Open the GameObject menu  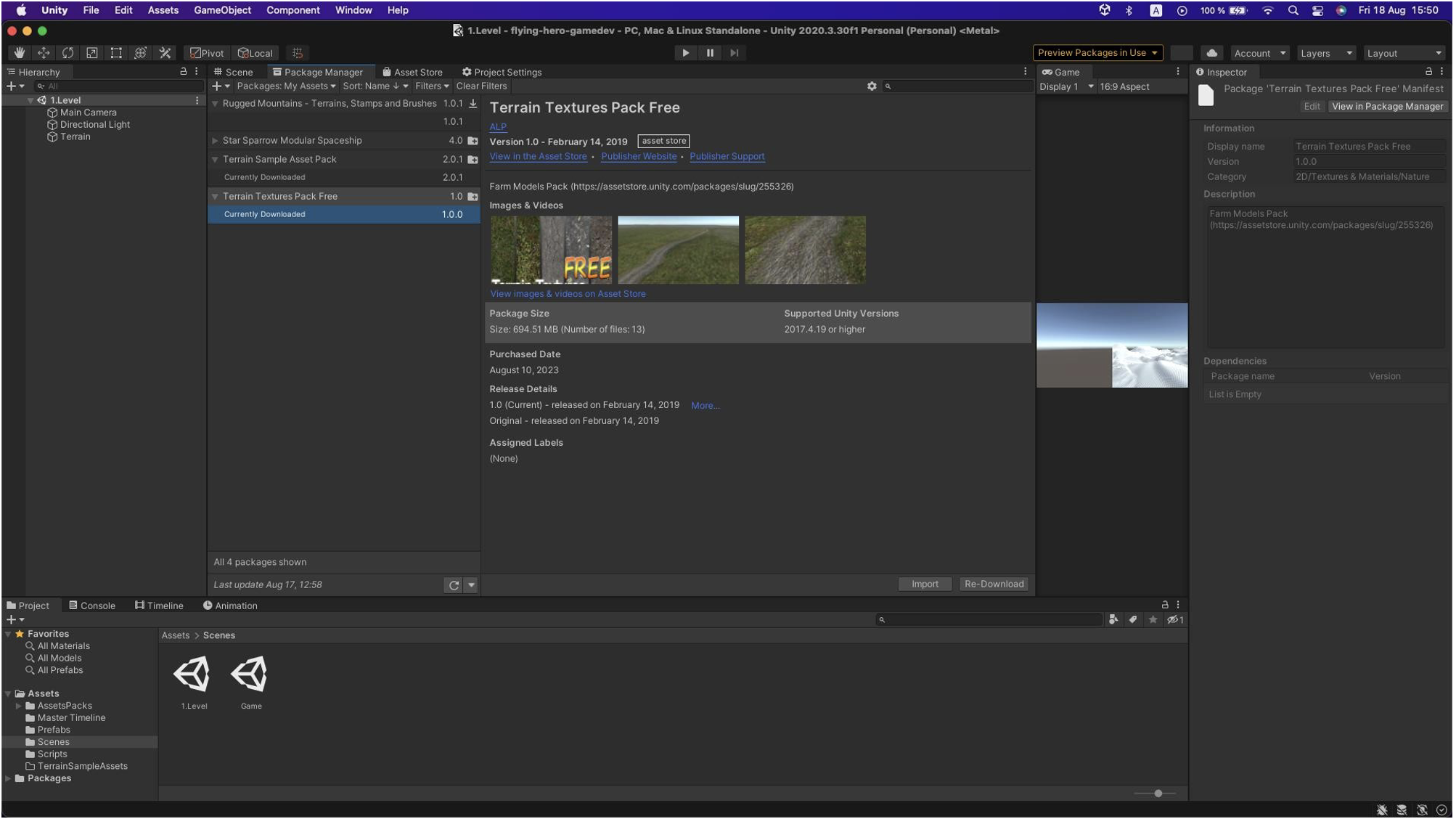coord(222,10)
